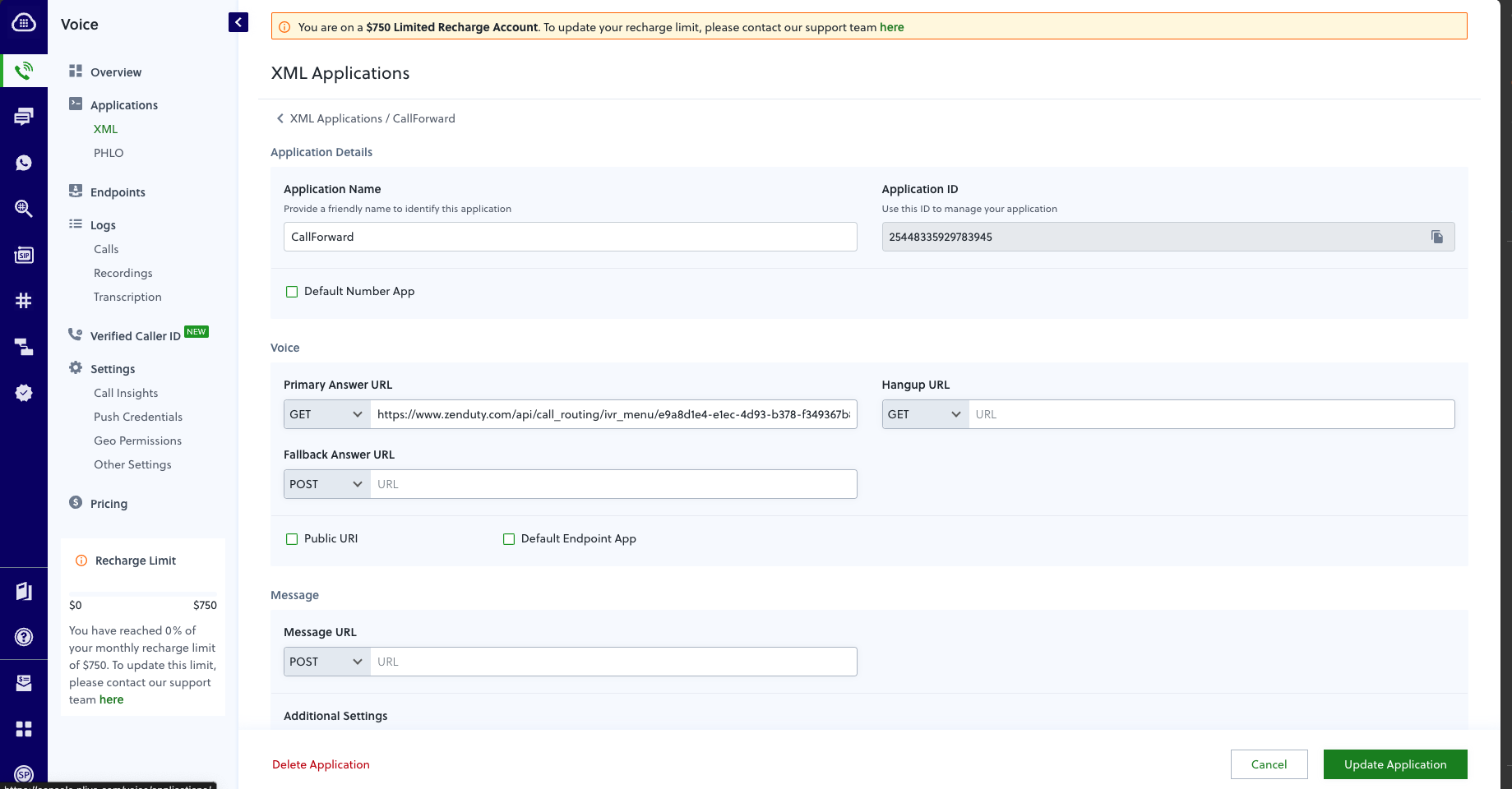Image resolution: width=1512 pixels, height=789 pixels.
Task: Tick the Public URI checkbox
Action: [292, 539]
